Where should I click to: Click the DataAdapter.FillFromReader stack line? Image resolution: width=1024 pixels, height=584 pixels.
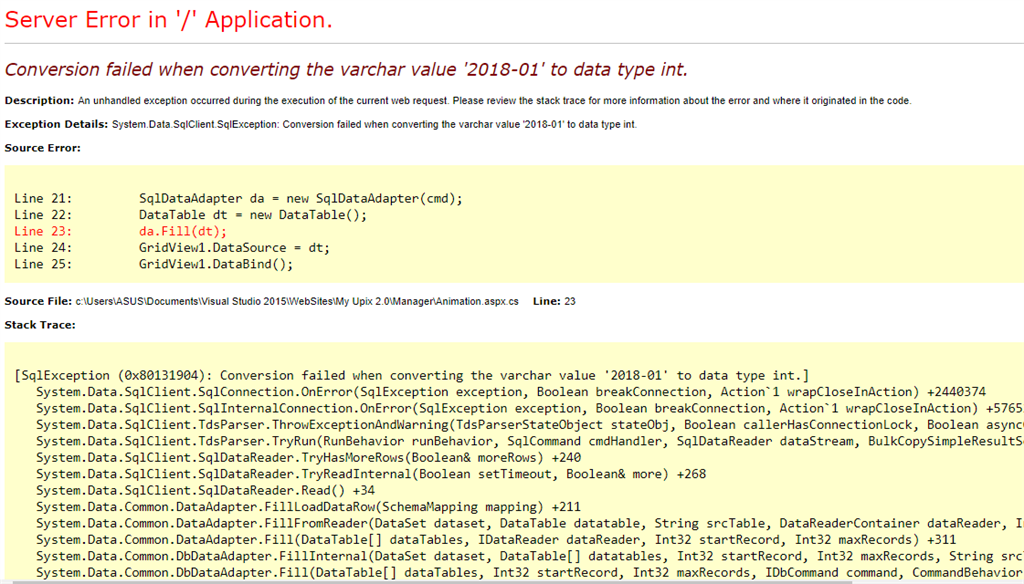tap(530, 523)
